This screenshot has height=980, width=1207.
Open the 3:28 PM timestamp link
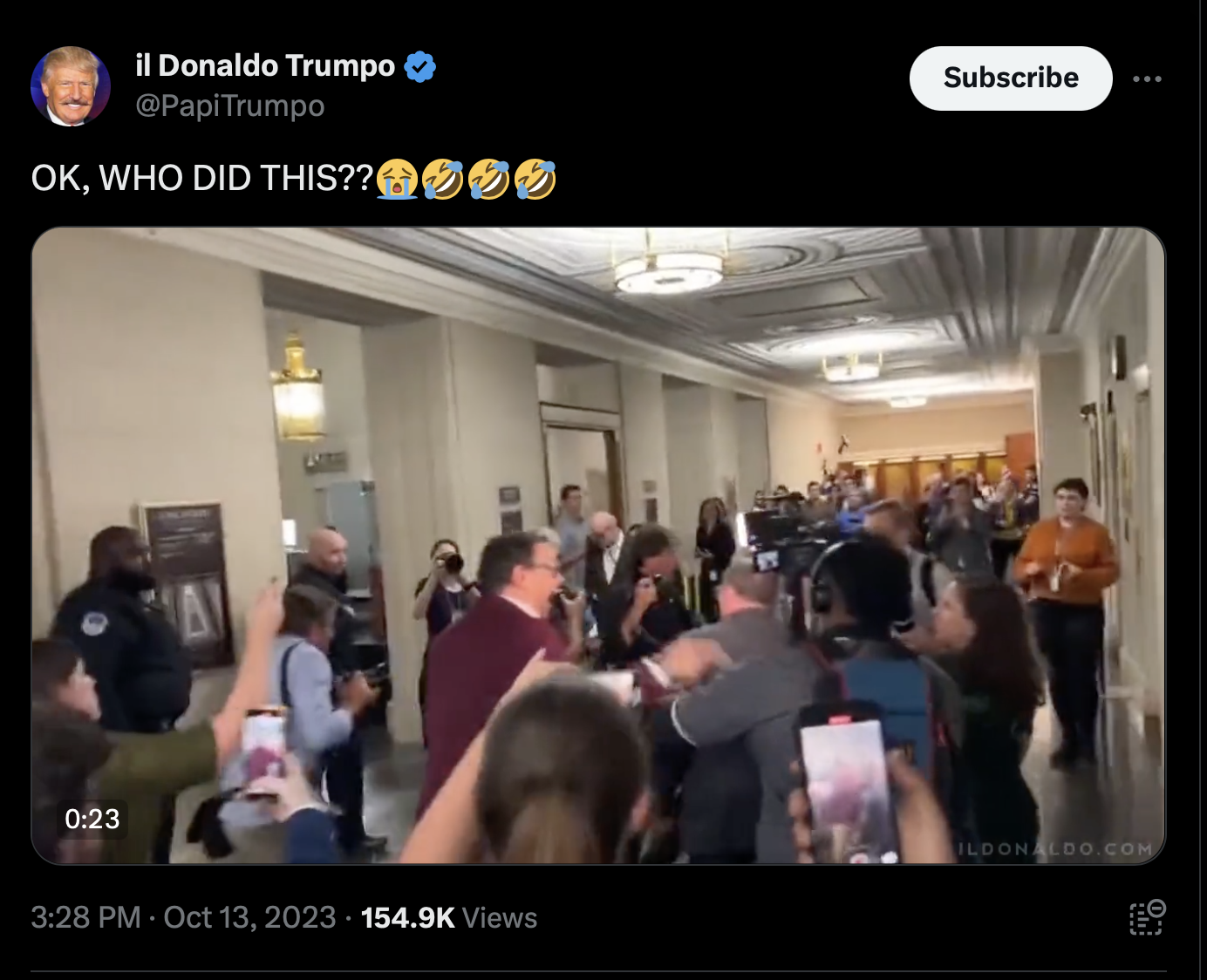(x=85, y=917)
